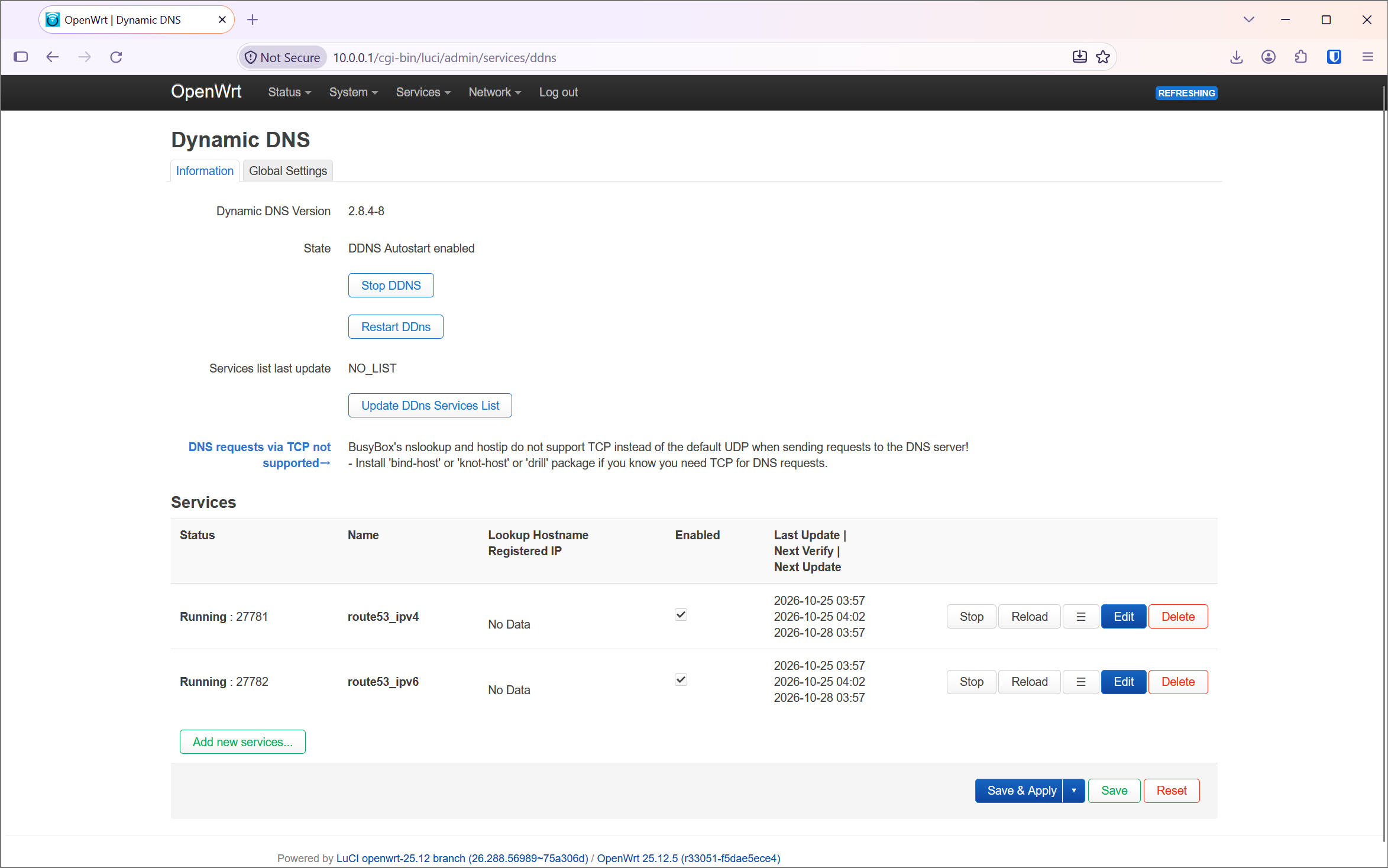Switch to the Global Settings tab
The height and width of the screenshot is (868, 1388).
288,171
